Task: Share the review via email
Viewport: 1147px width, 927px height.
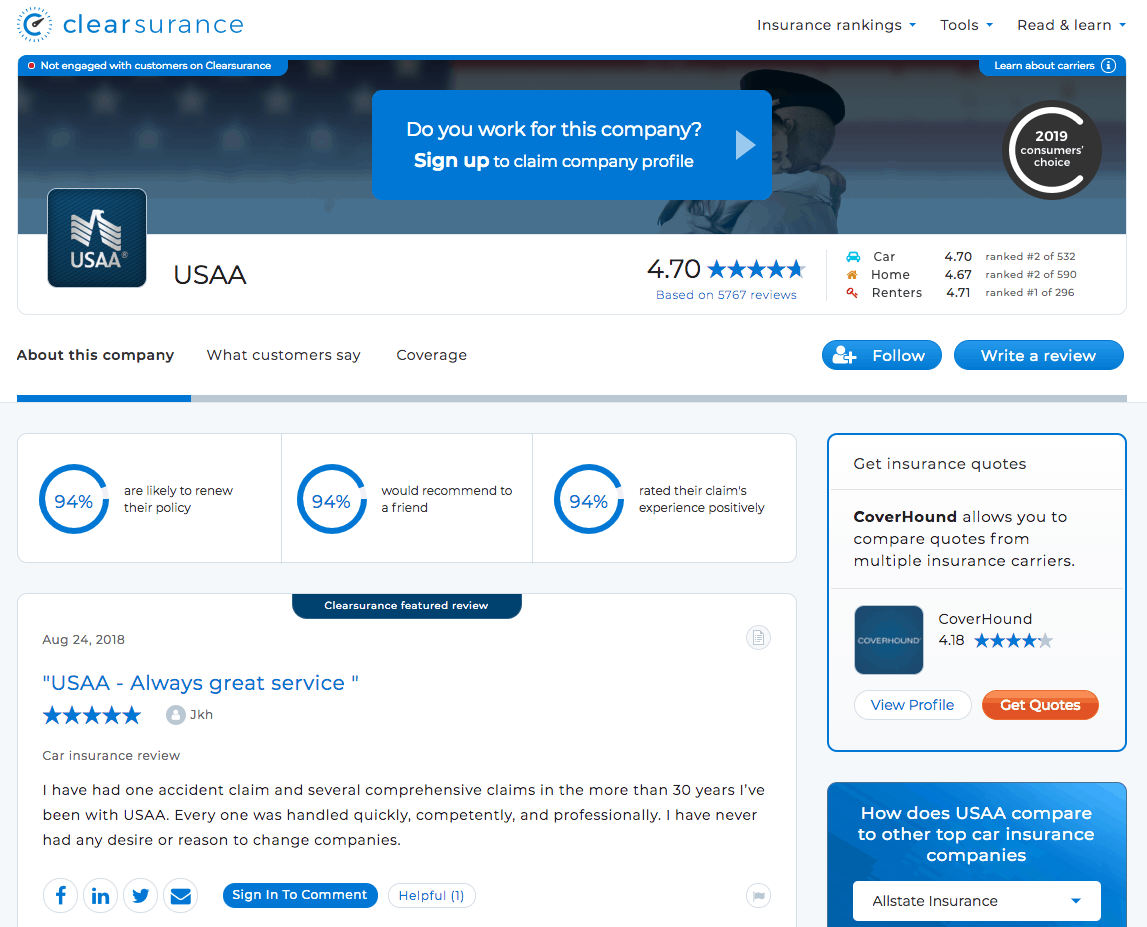Action: point(180,895)
